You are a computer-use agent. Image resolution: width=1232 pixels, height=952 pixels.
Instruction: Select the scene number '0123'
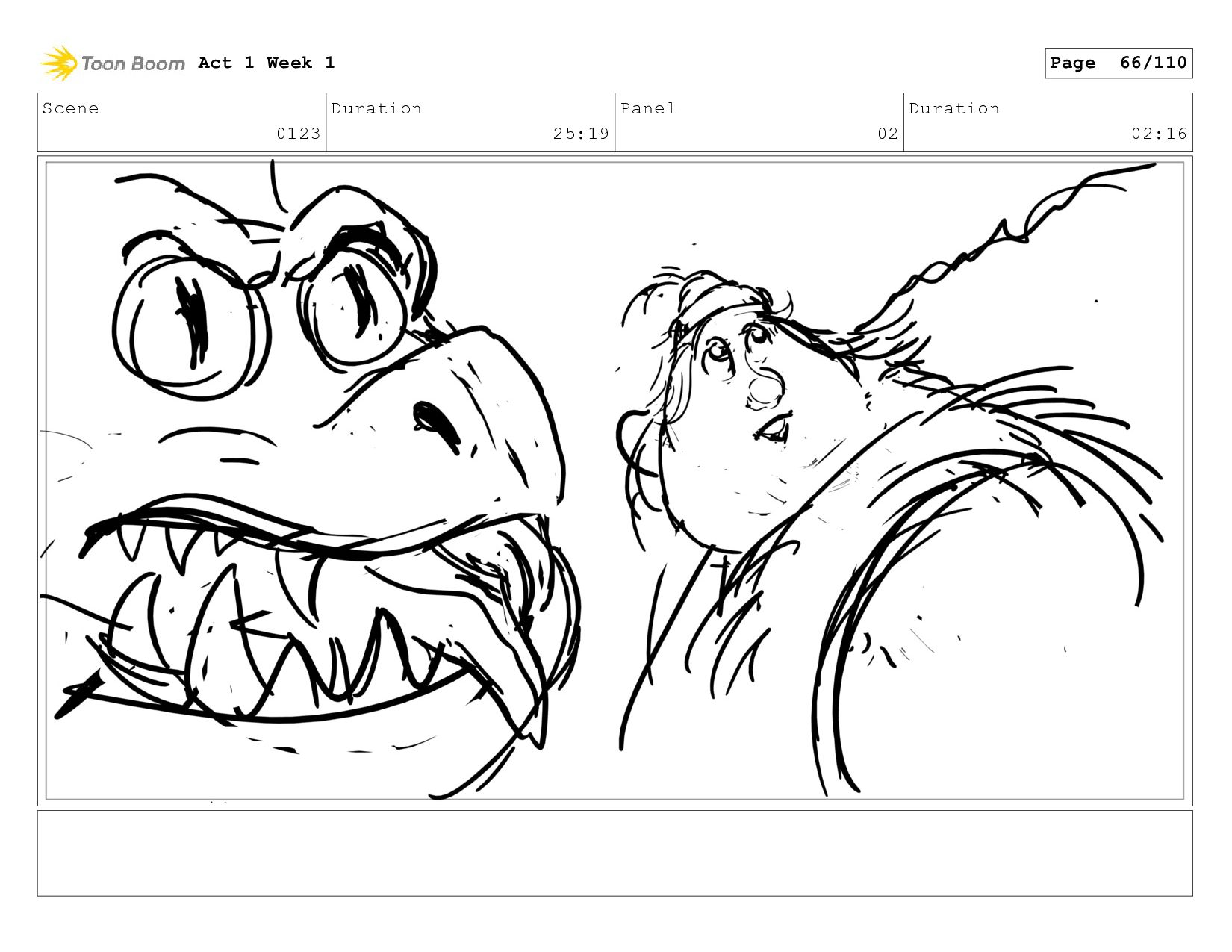[299, 134]
